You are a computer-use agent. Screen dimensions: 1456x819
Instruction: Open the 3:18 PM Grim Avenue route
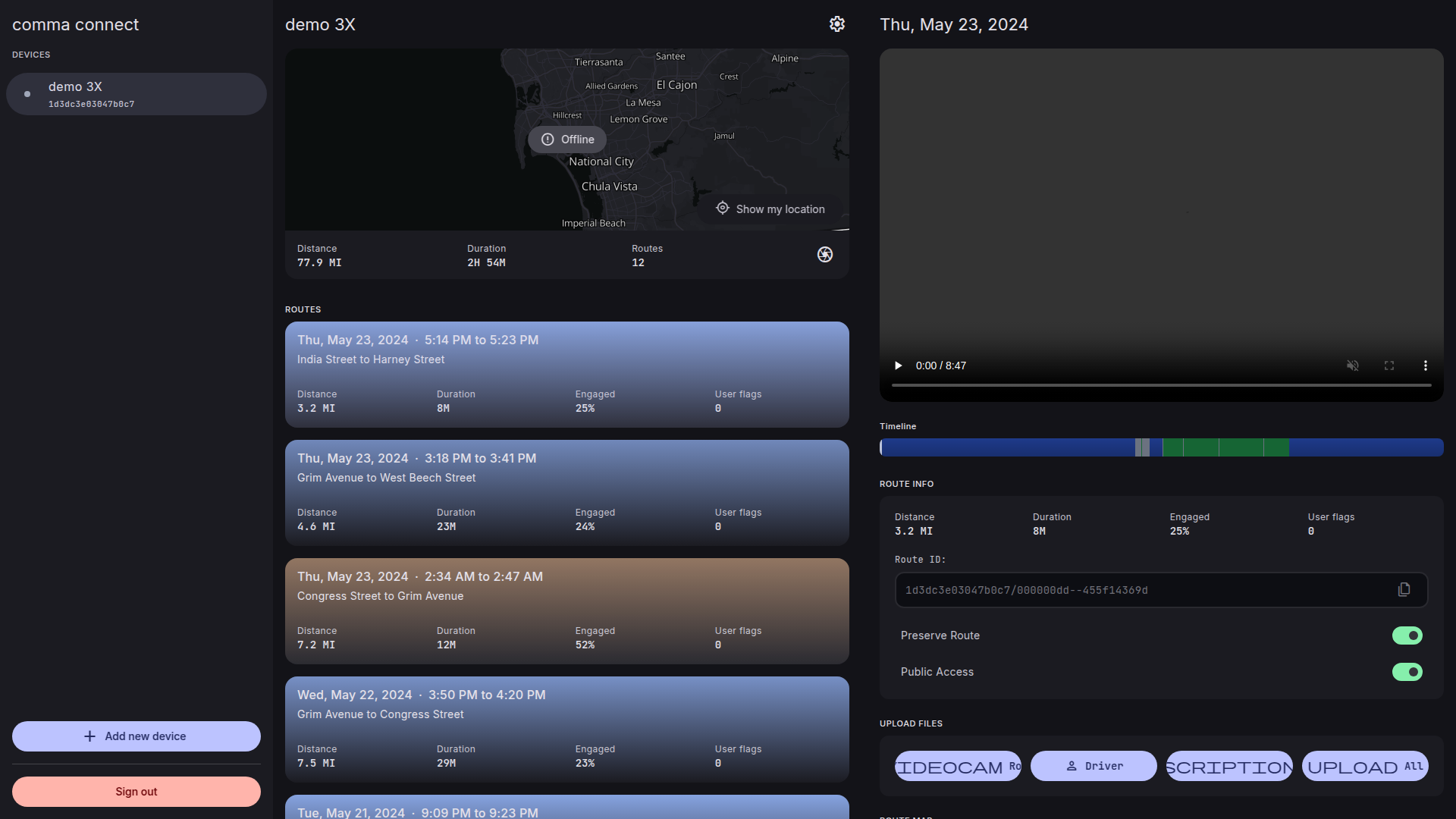coord(566,493)
